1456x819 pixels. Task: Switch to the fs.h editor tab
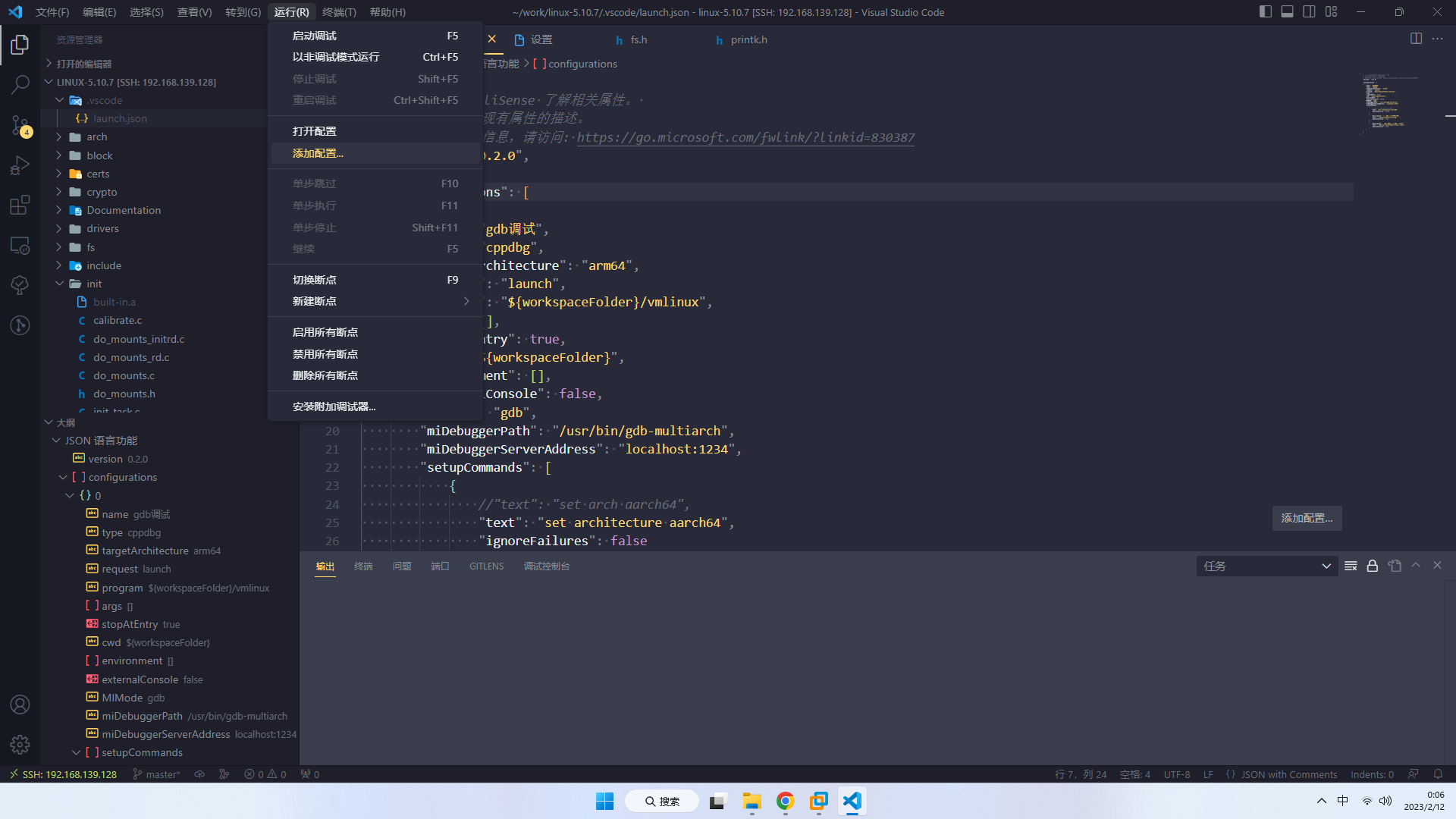coord(639,39)
